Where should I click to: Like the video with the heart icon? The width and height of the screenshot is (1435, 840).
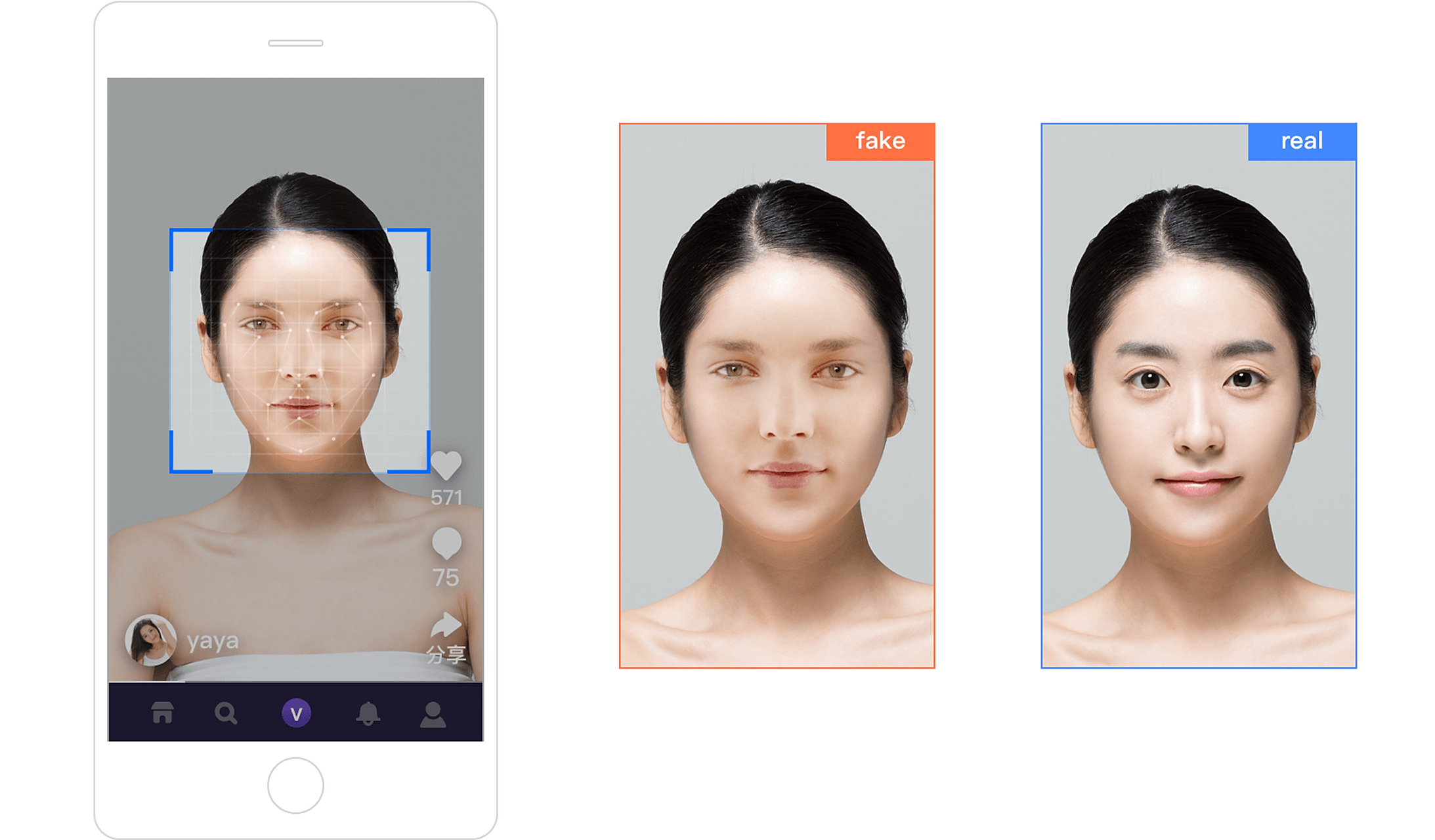point(446,465)
